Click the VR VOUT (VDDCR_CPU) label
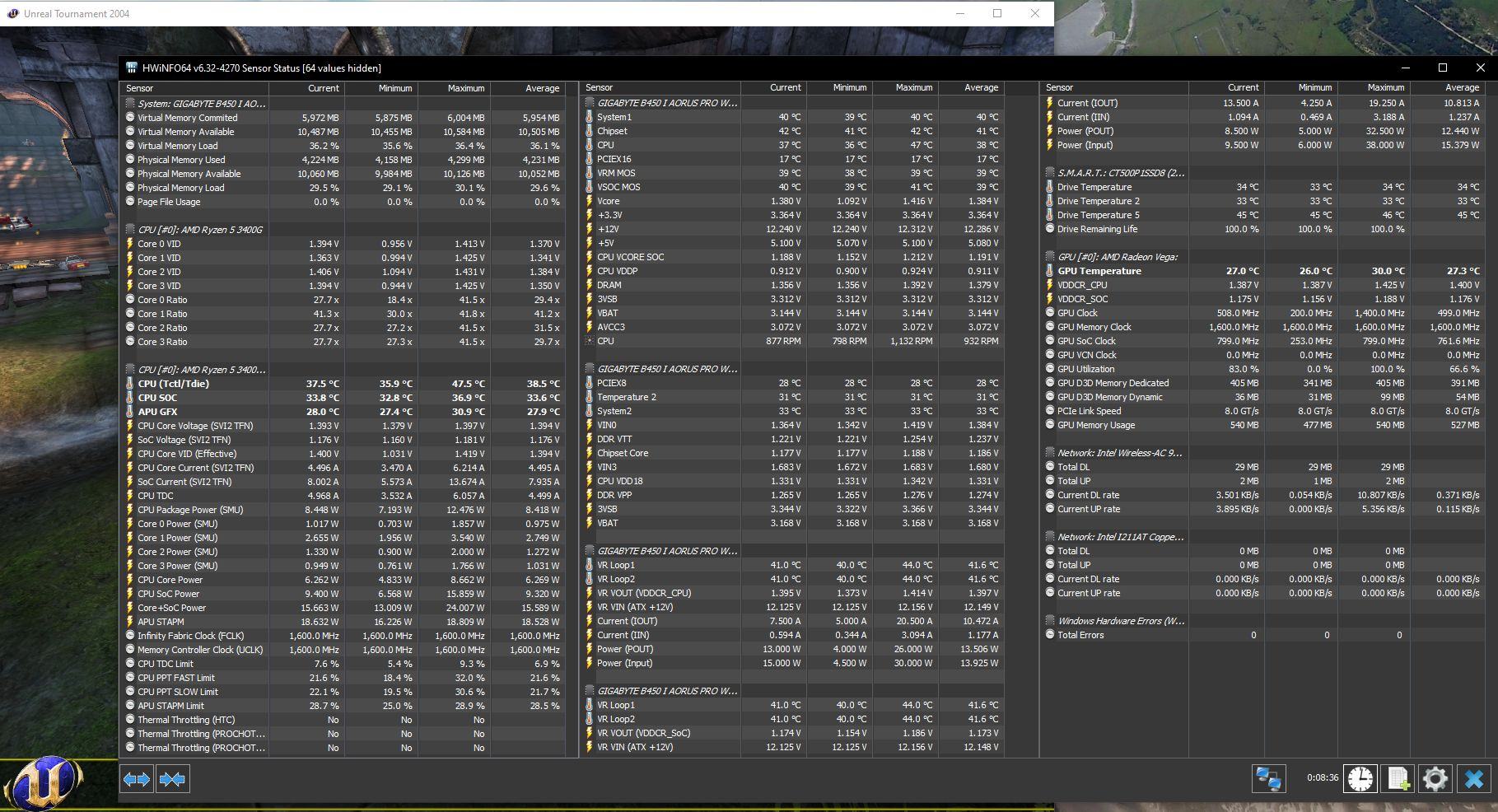The image size is (1498, 812). click(x=644, y=593)
